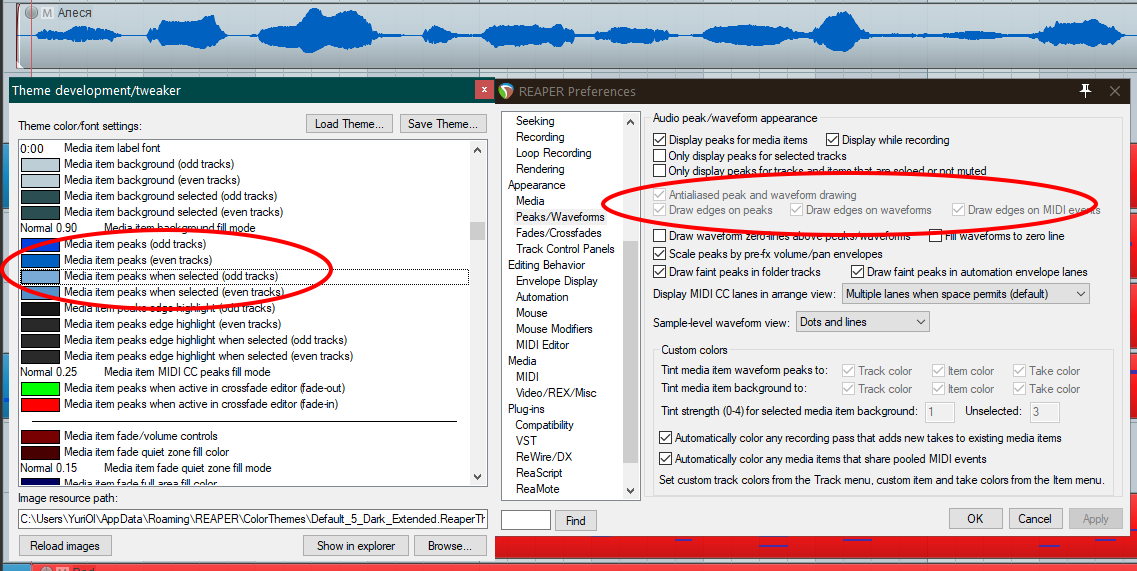
Task: Select Mouse Modifiers in Preferences tree
Action: 554,329
